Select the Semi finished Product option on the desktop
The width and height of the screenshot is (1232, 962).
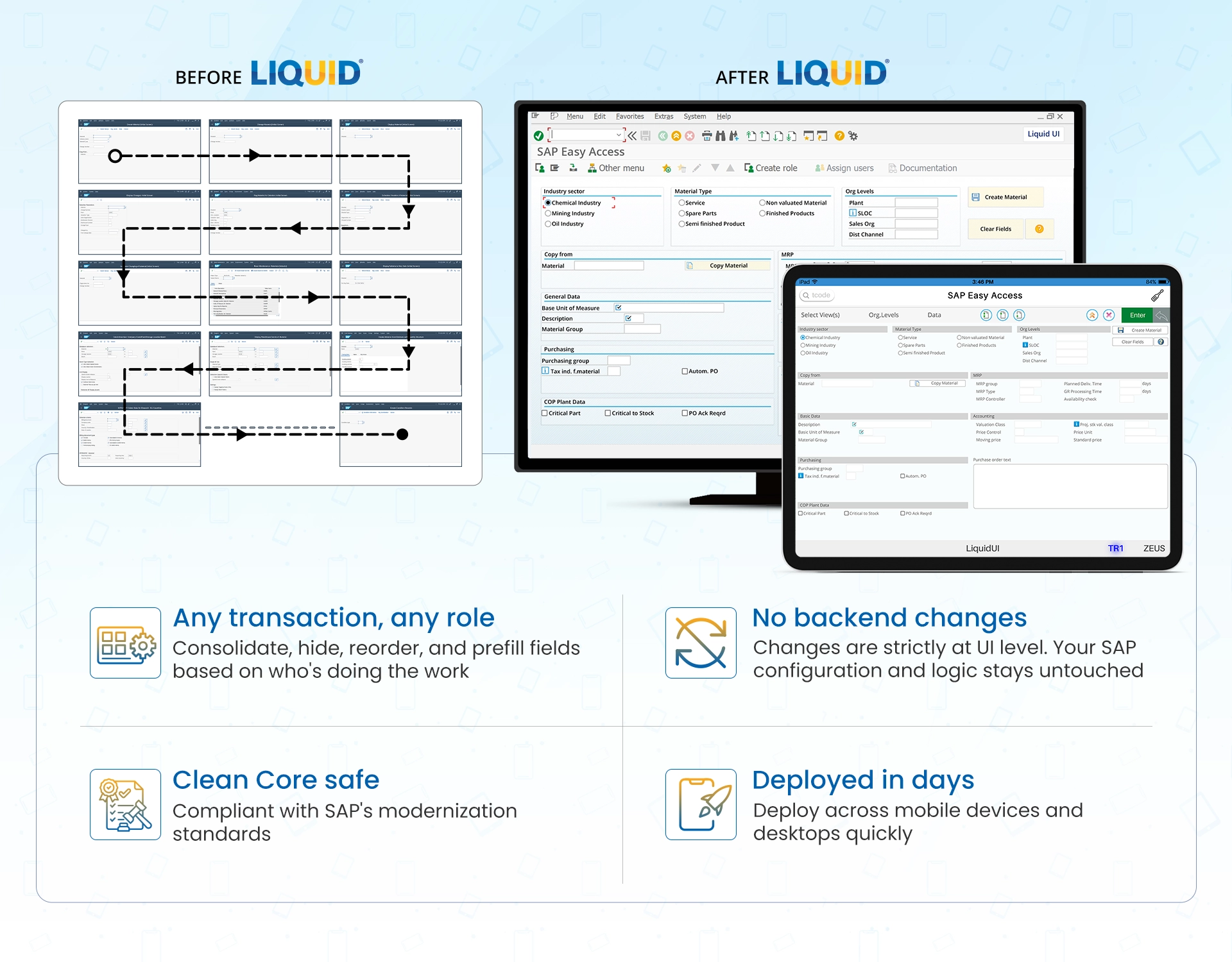[681, 224]
